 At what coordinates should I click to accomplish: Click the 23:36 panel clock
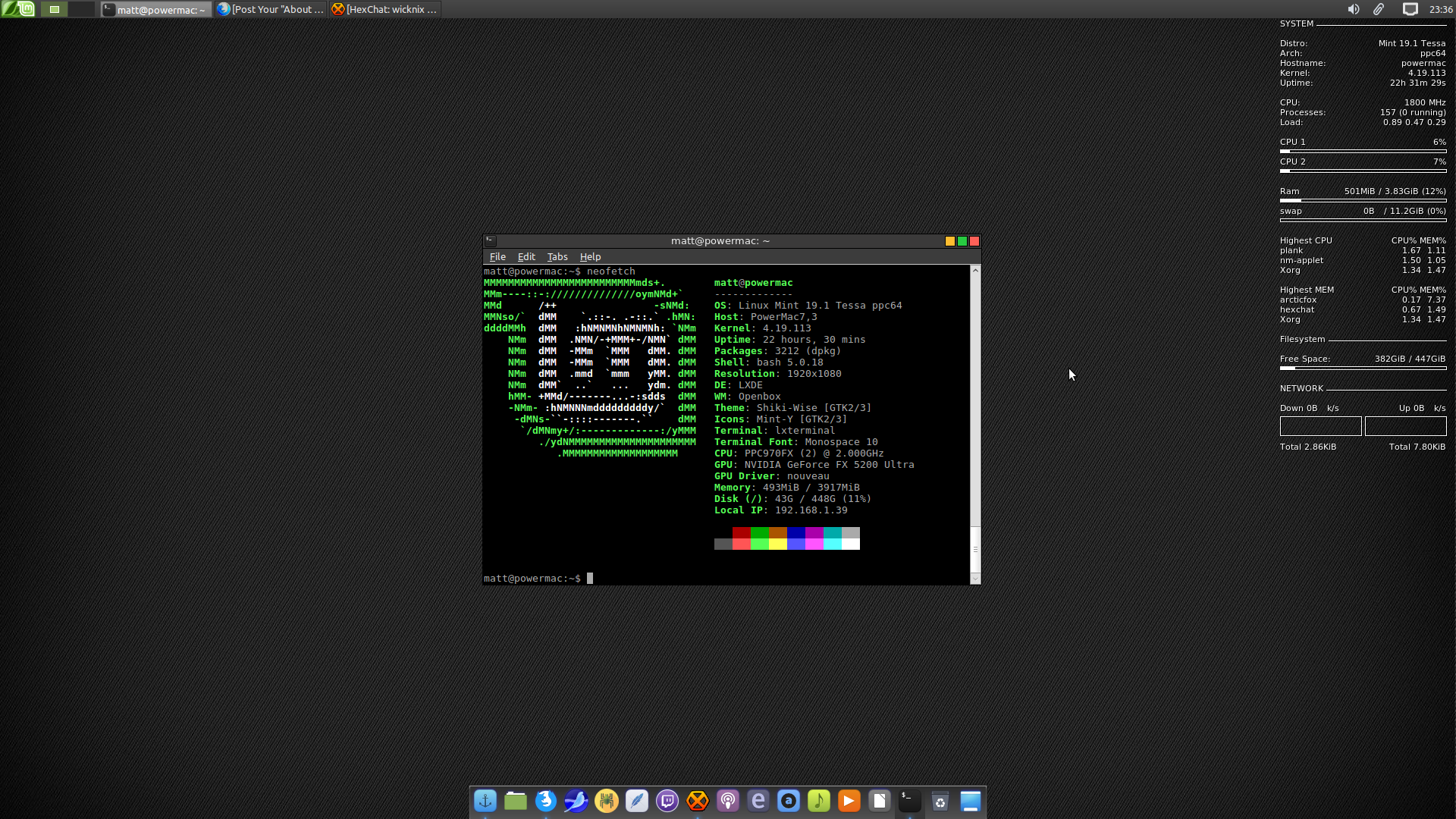pyautogui.click(x=1441, y=9)
